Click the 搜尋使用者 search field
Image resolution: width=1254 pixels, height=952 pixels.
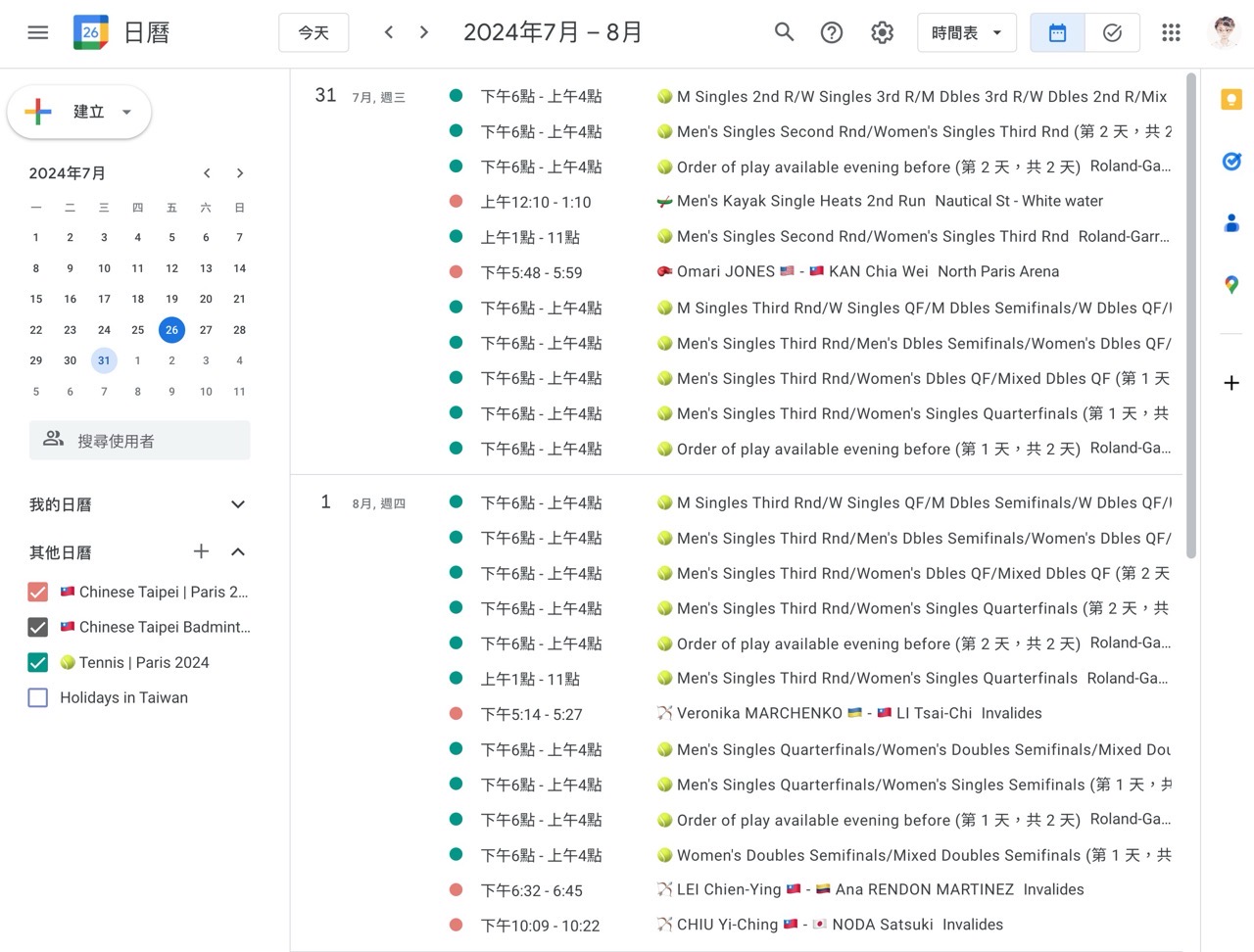coord(139,441)
